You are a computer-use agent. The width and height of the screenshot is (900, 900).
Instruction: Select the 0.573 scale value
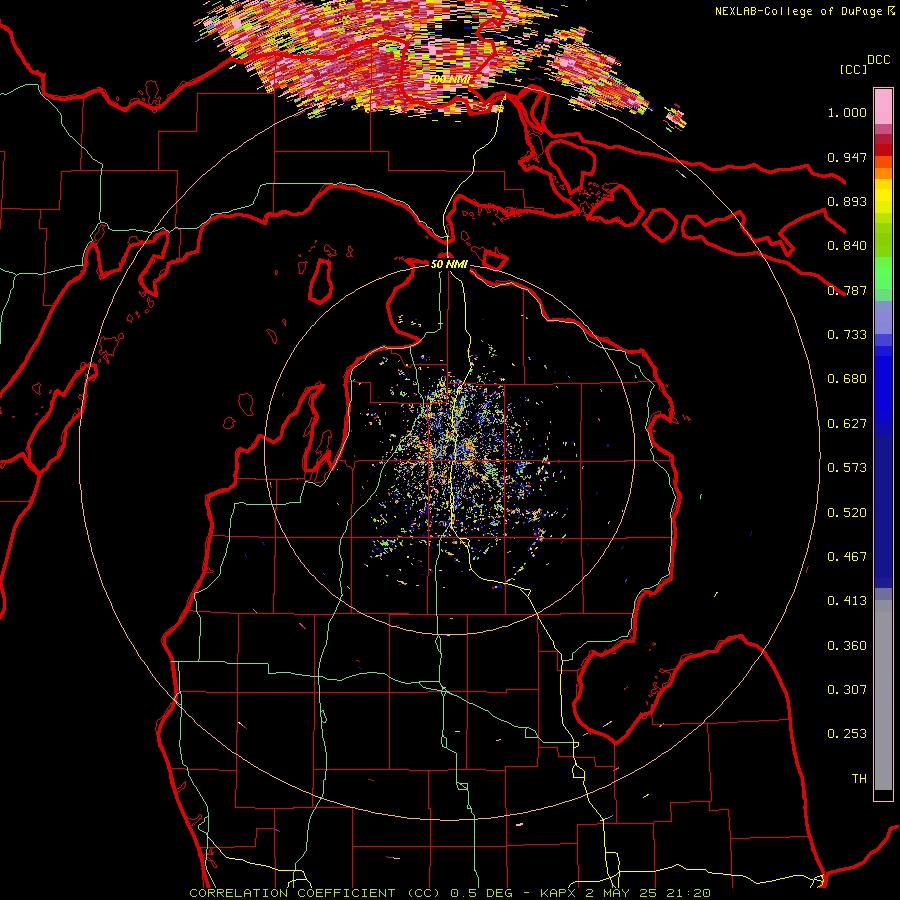coord(847,468)
